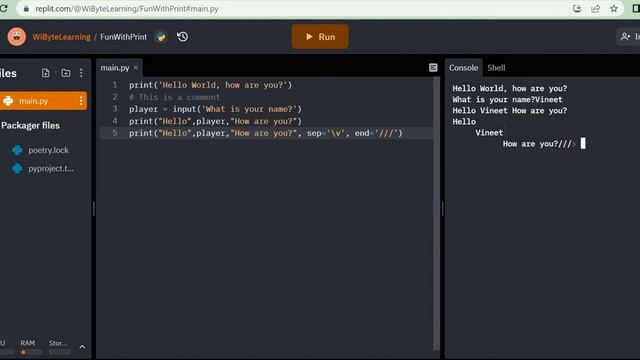Open the pyproject.toml file

(51, 169)
